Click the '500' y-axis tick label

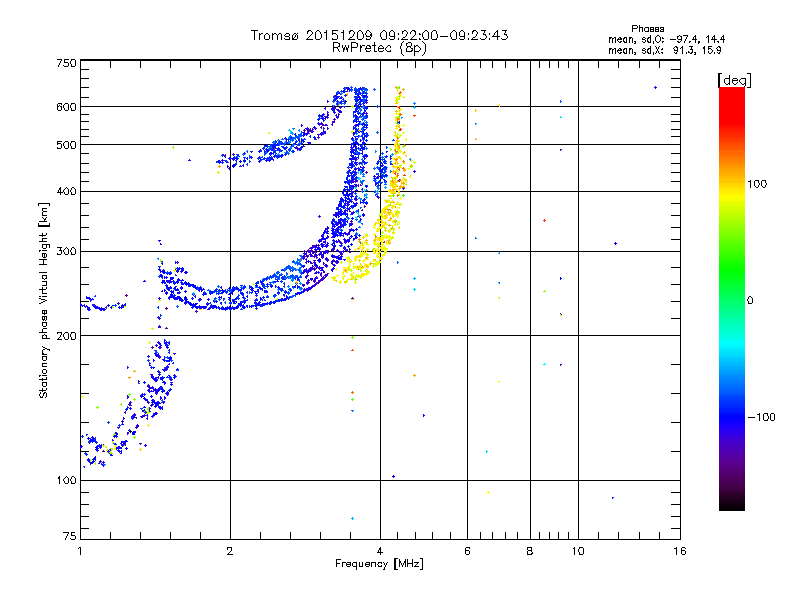(x=66, y=145)
